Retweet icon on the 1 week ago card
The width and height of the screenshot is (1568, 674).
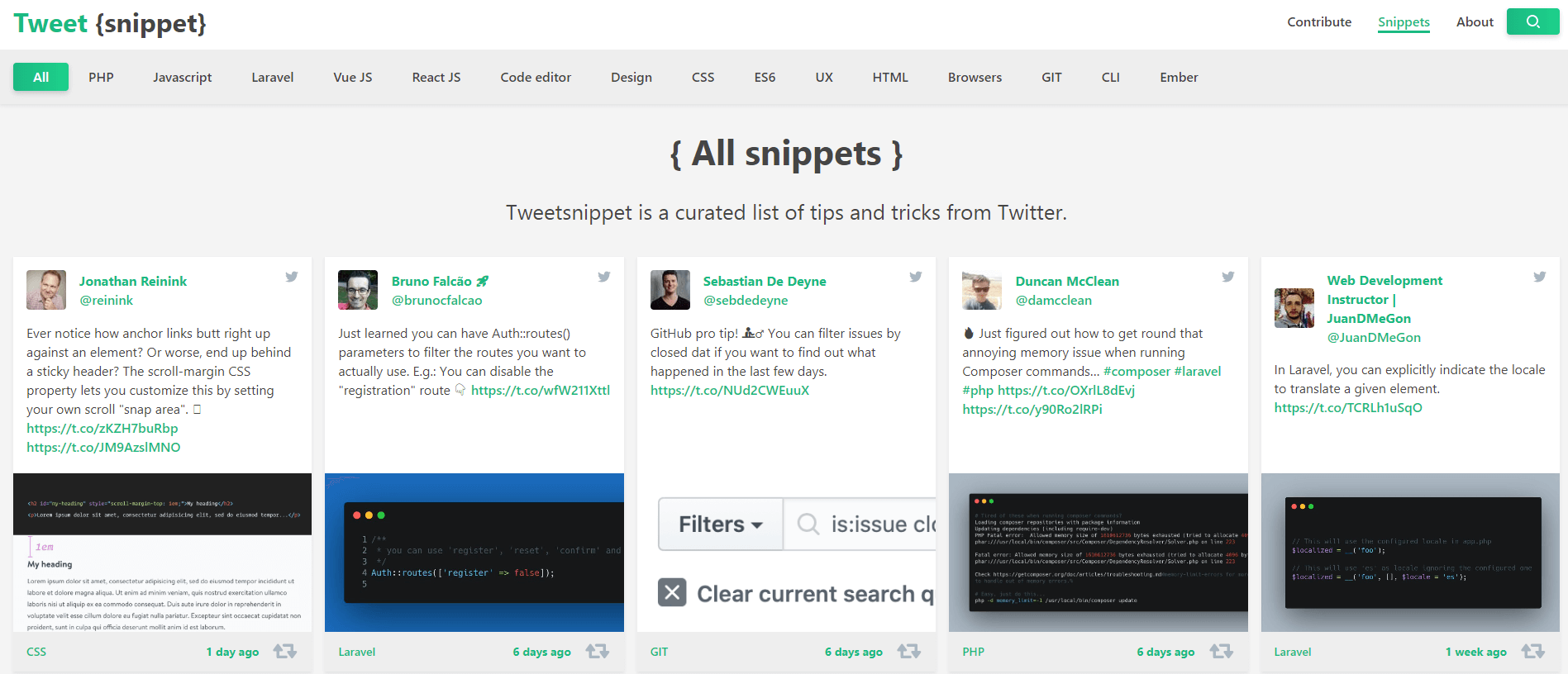(x=1533, y=651)
